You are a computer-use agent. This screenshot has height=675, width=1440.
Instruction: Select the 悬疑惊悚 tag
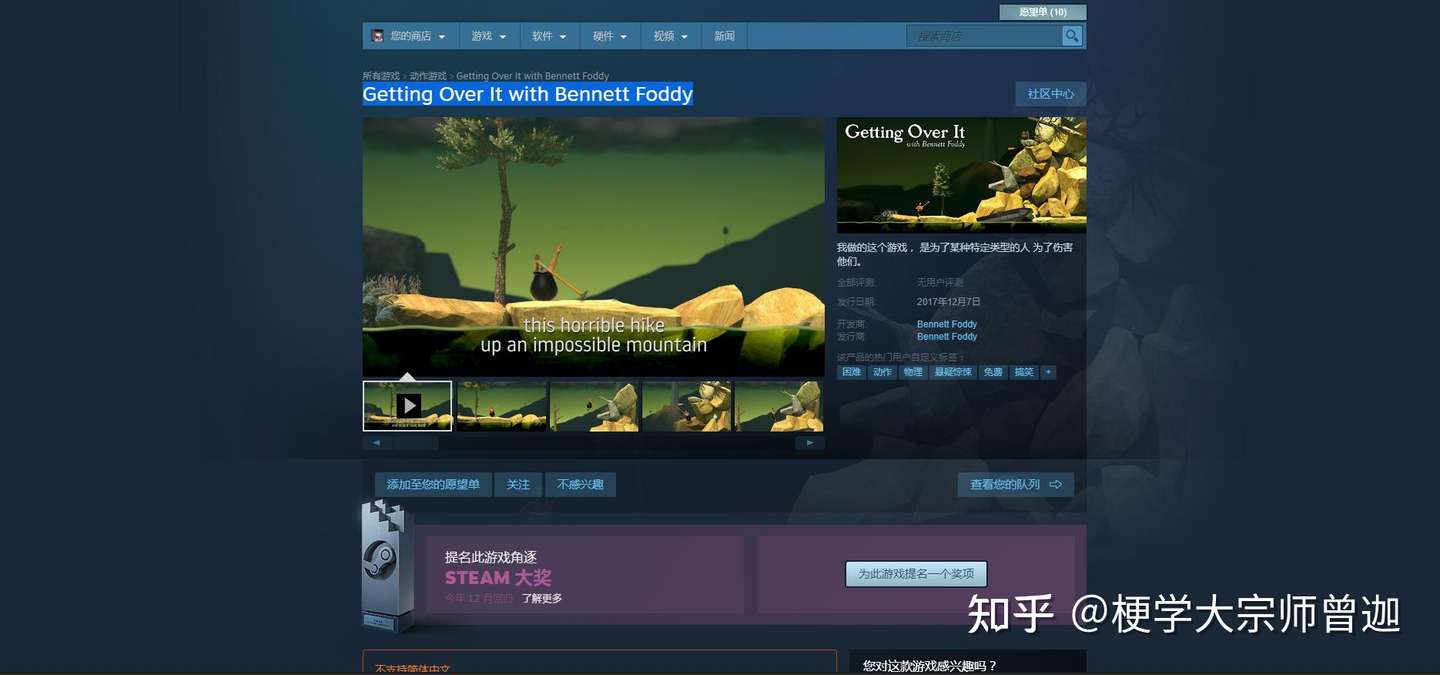point(953,372)
